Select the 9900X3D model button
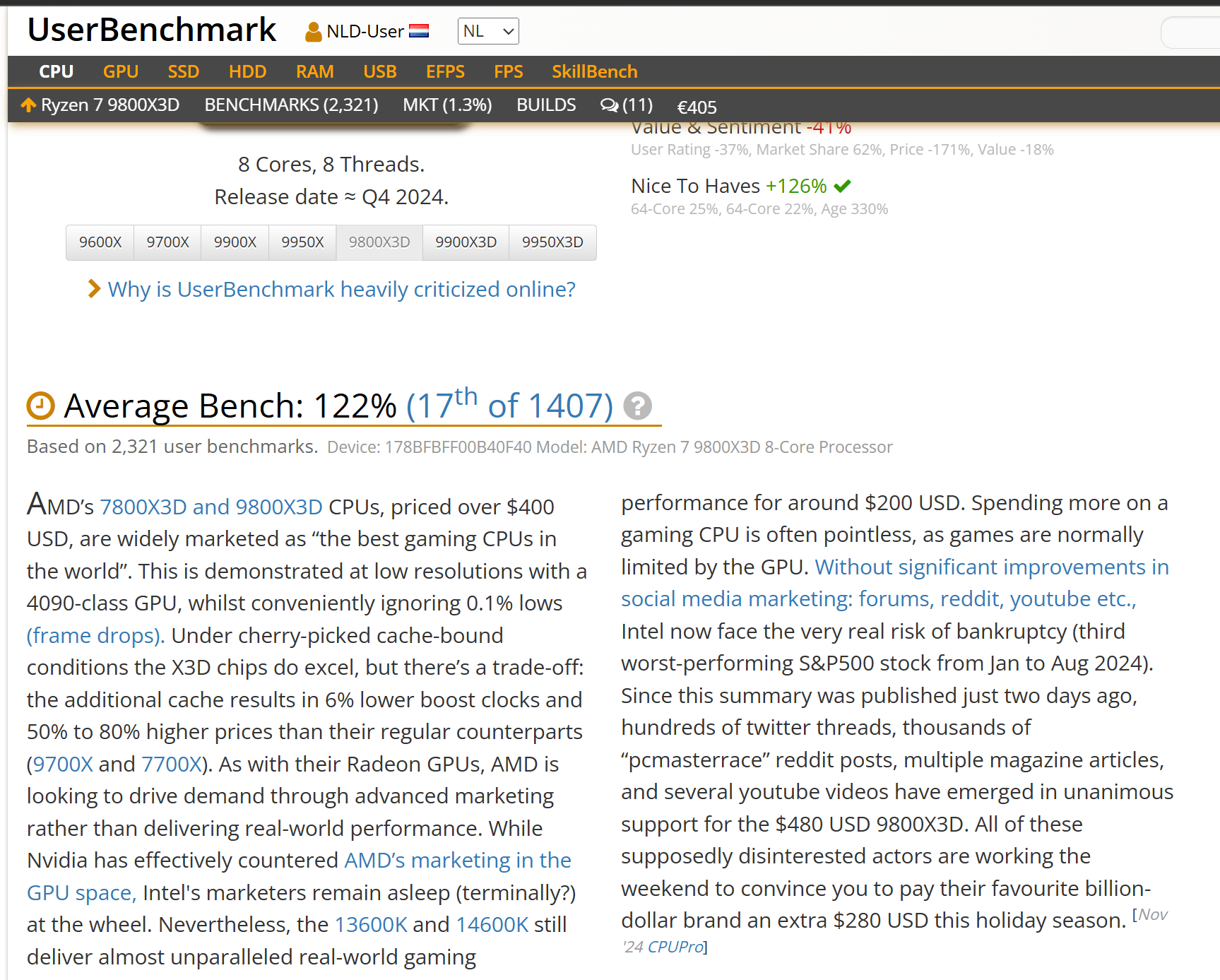Viewport: 1220px width, 980px height. coord(466,242)
